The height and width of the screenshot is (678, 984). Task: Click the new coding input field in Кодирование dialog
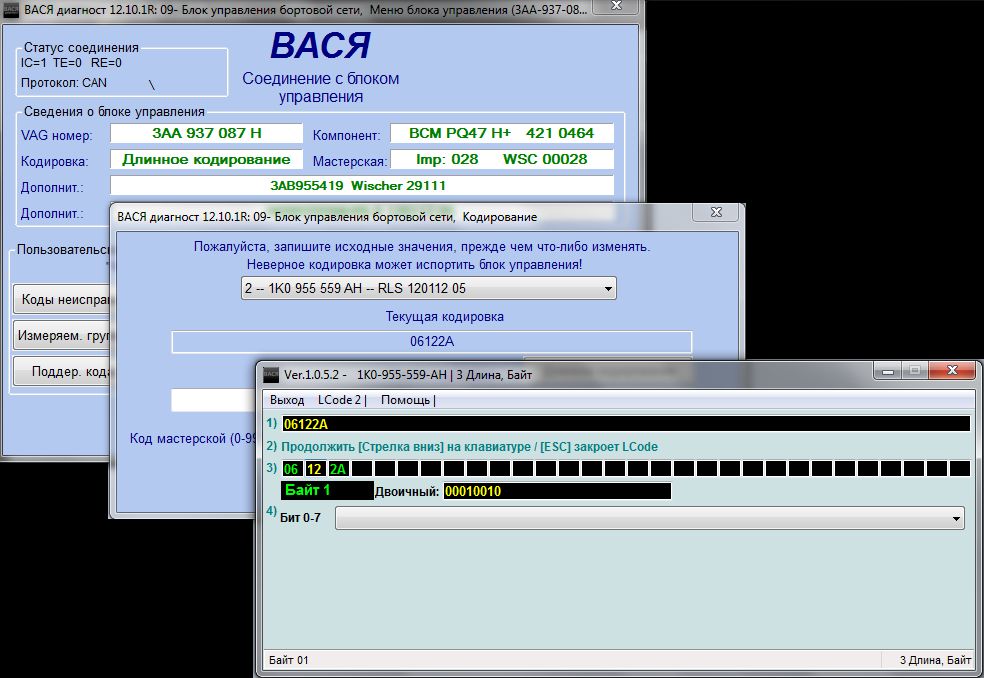(x=214, y=400)
